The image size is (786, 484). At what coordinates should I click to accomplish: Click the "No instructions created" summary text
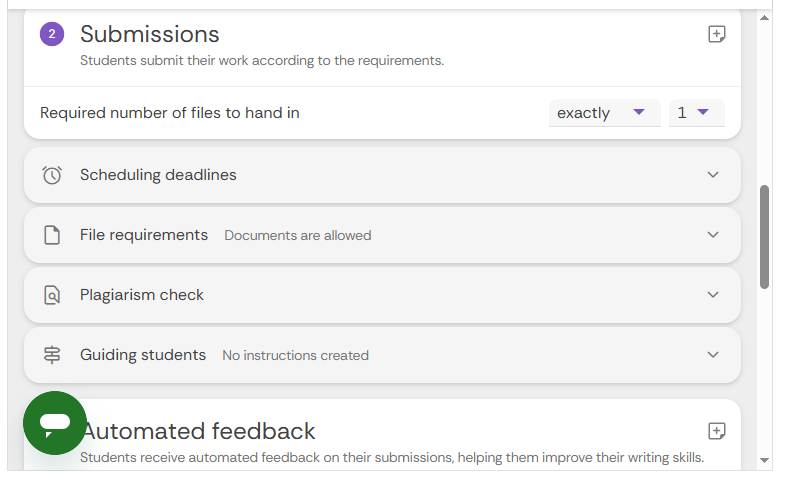tap(295, 356)
